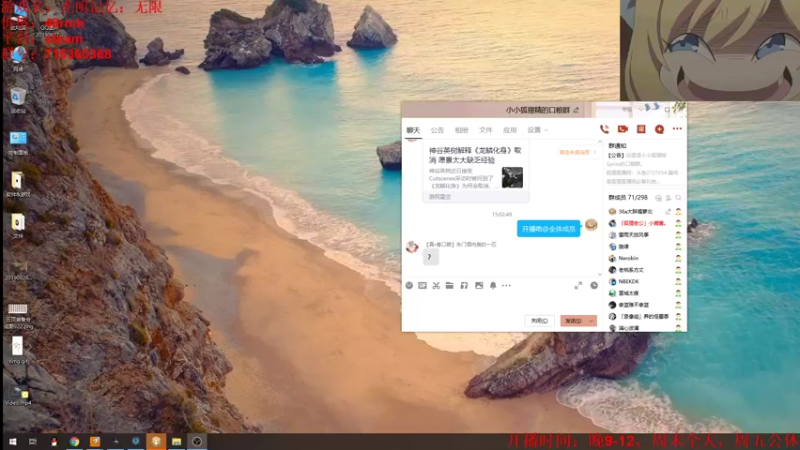Open the shared article thumbnail image
The height and width of the screenshot is (450, 800).
coord(512,178)
